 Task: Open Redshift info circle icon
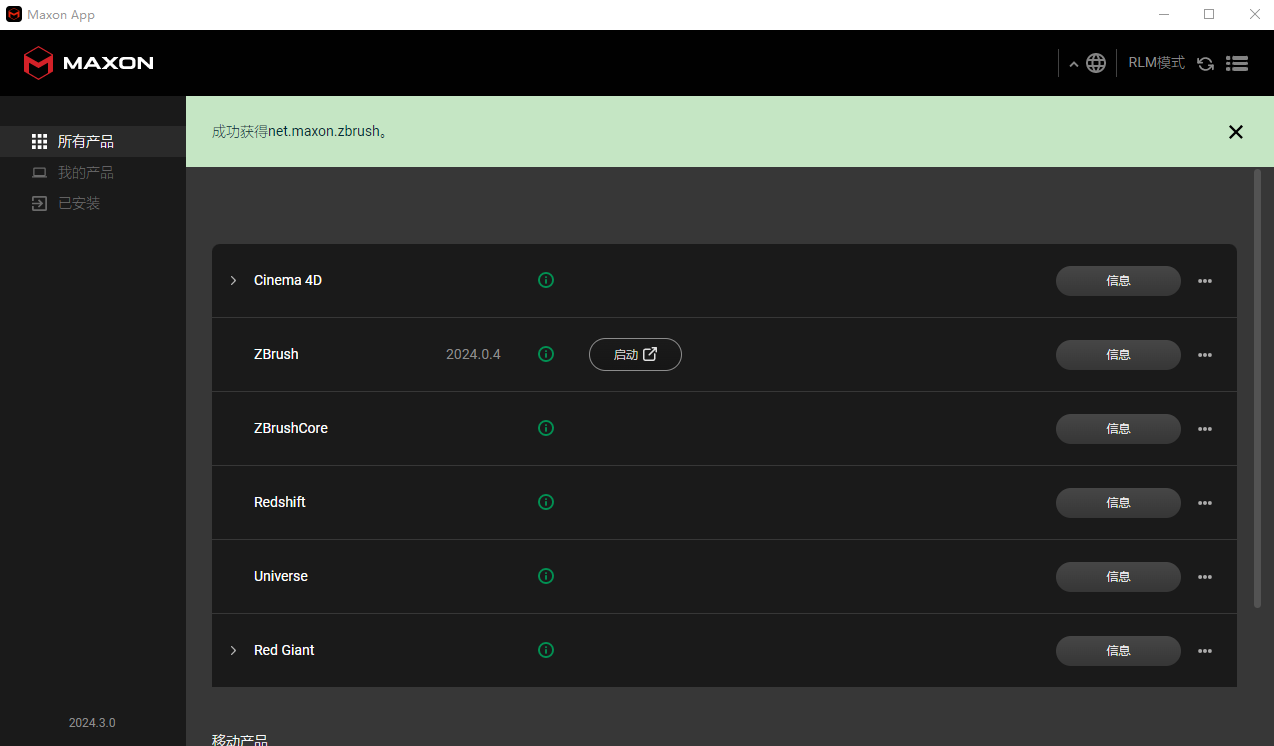point(546,502)
